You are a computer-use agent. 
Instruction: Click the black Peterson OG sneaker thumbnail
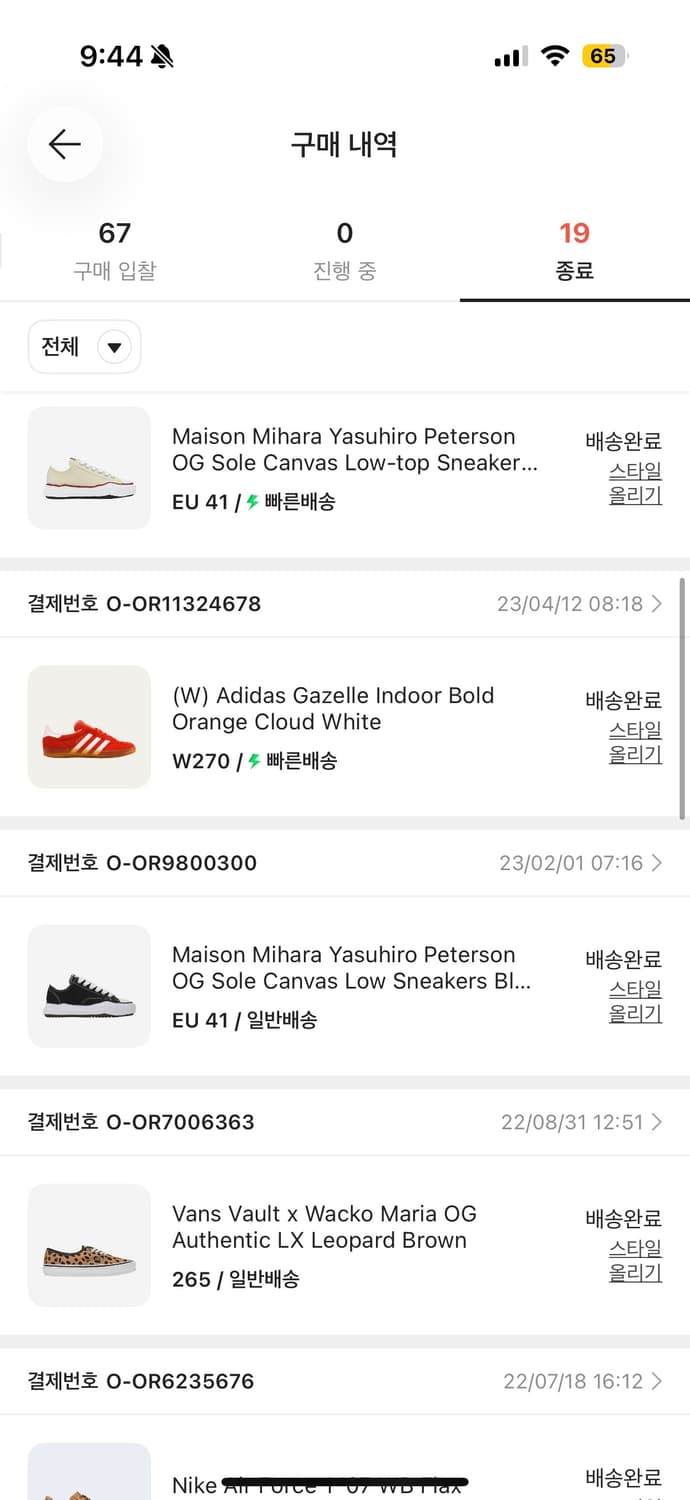click(x=89, y=986)
